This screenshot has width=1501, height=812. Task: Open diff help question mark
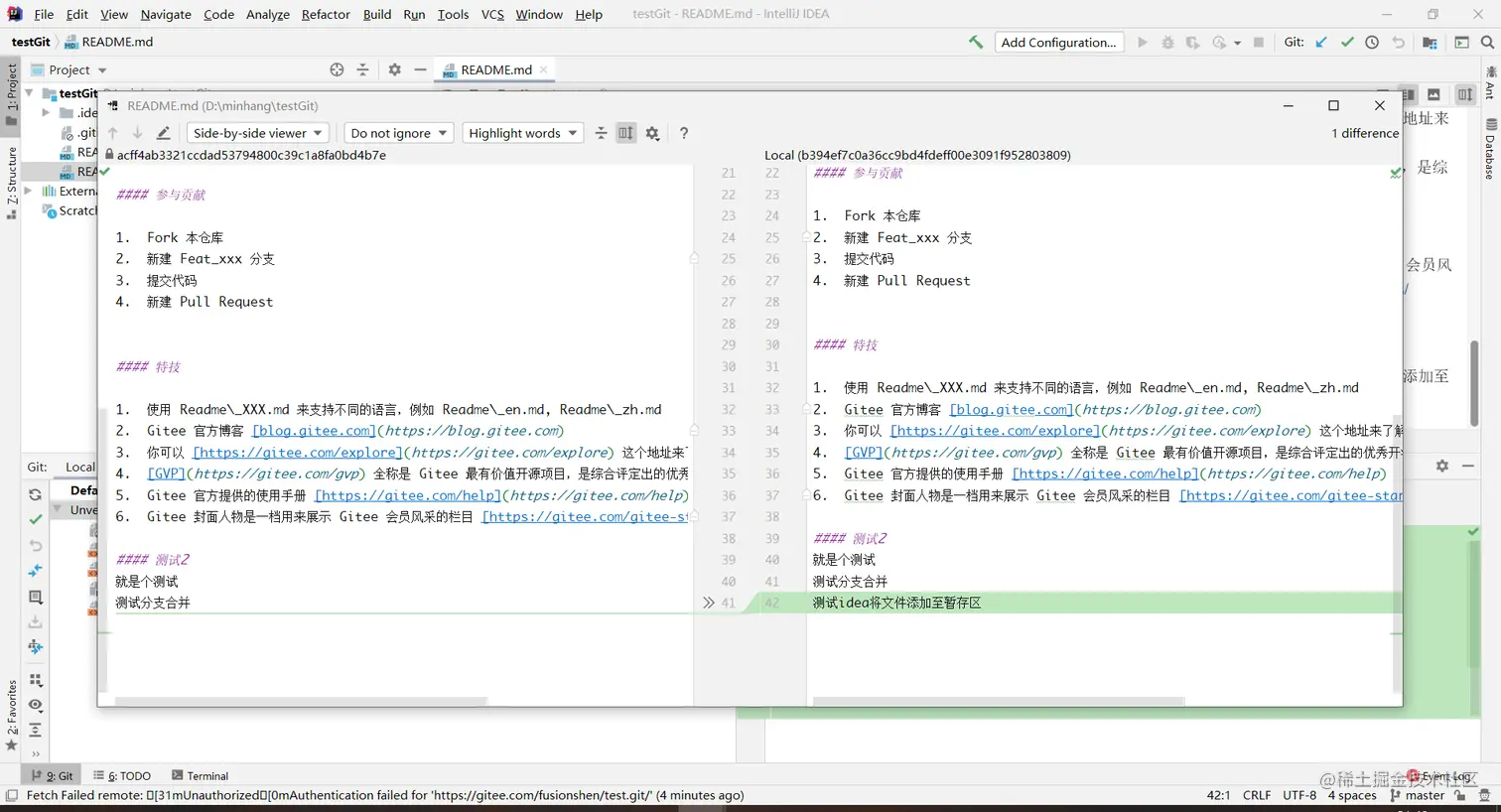point(683,133)
